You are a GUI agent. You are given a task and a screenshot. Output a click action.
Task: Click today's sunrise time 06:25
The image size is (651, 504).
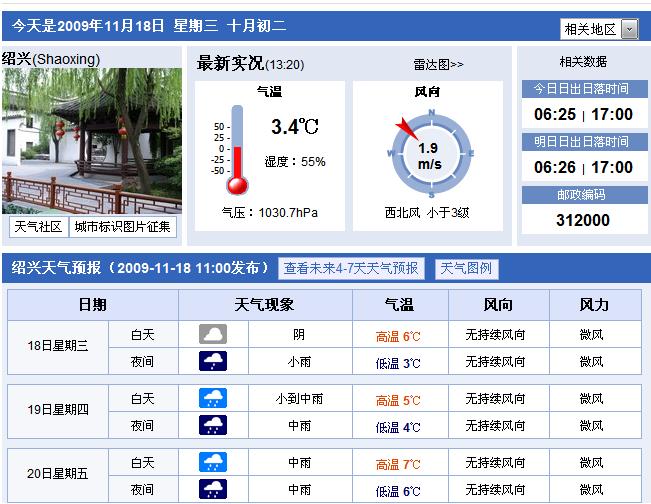pos(555,114)
